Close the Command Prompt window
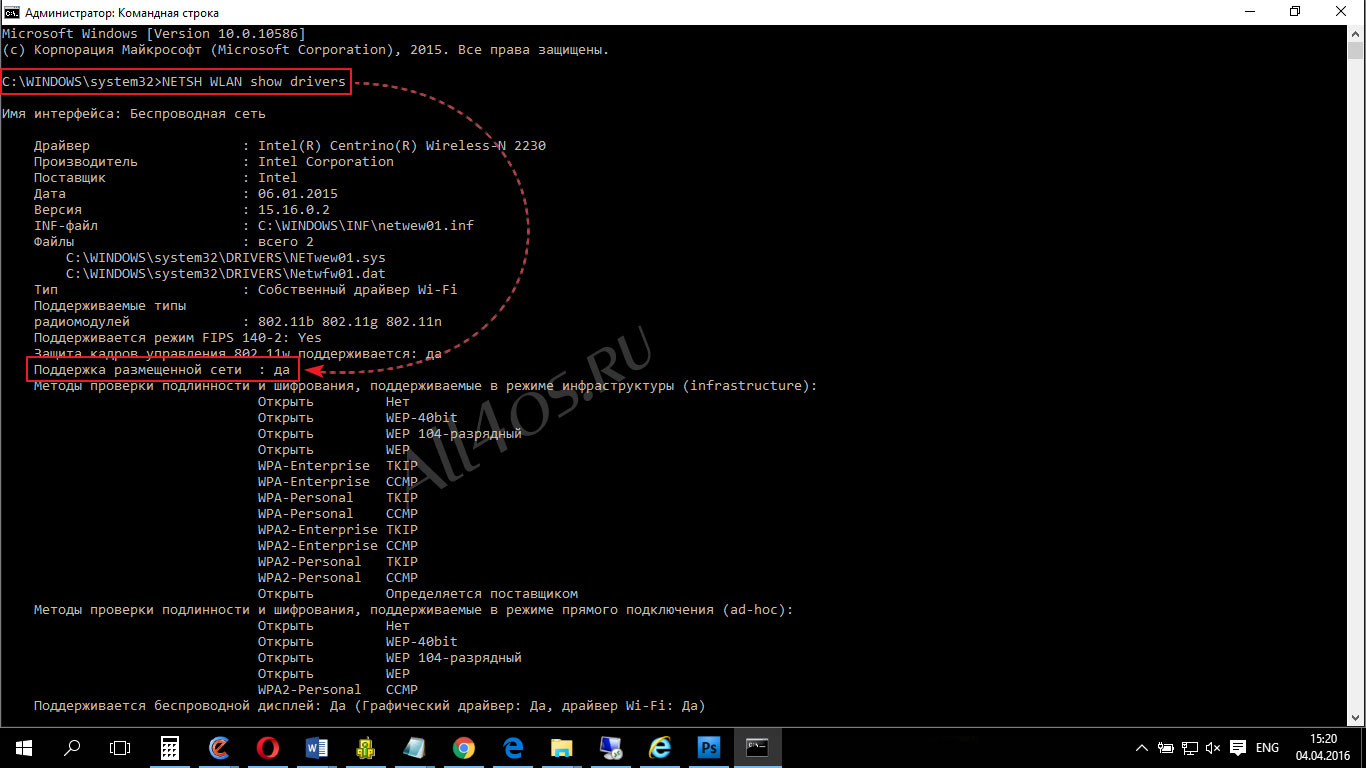Screen dimensions: 1366x768 [1341, 13]
